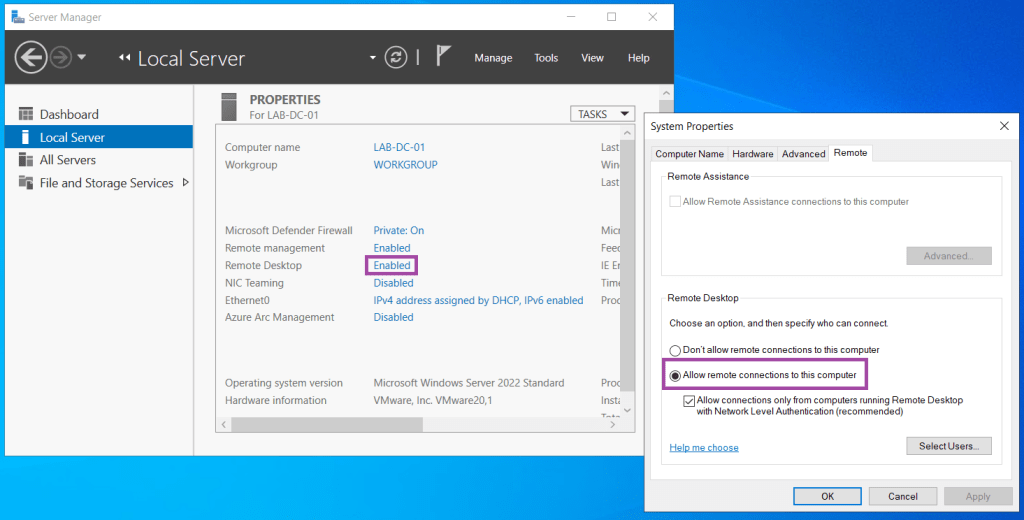Click the Help me choose link
Screen dimensions: 1024x520
click(704, 448)
